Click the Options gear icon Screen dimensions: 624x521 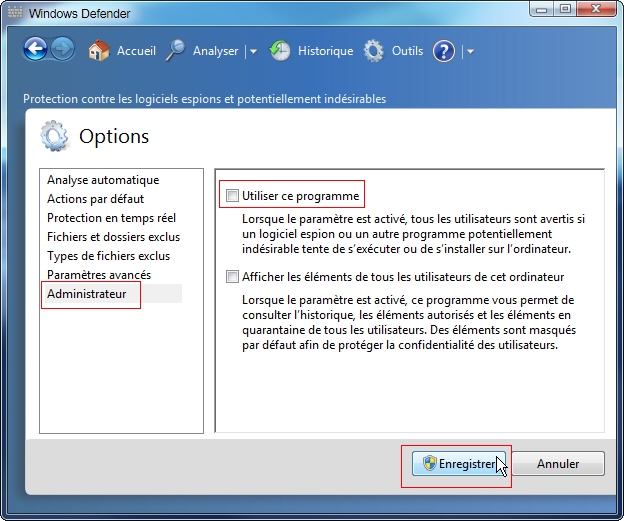point(55,136)
